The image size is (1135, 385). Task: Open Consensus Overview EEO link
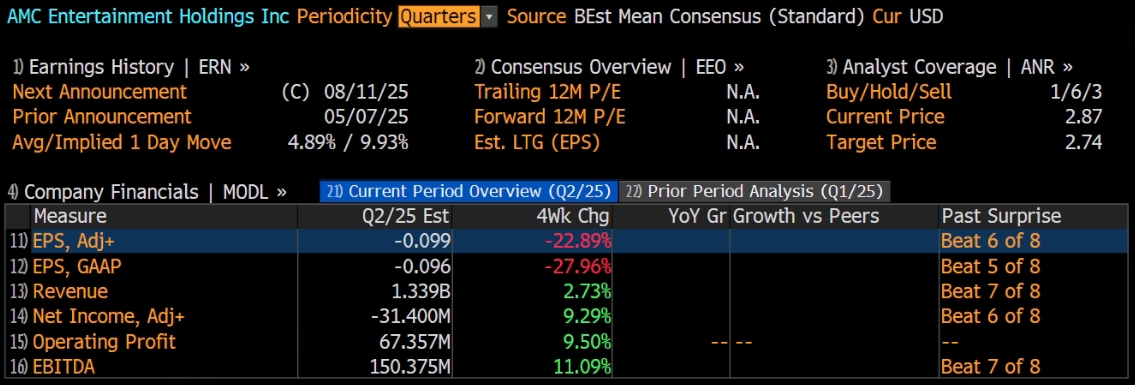[x=609, y=67]
